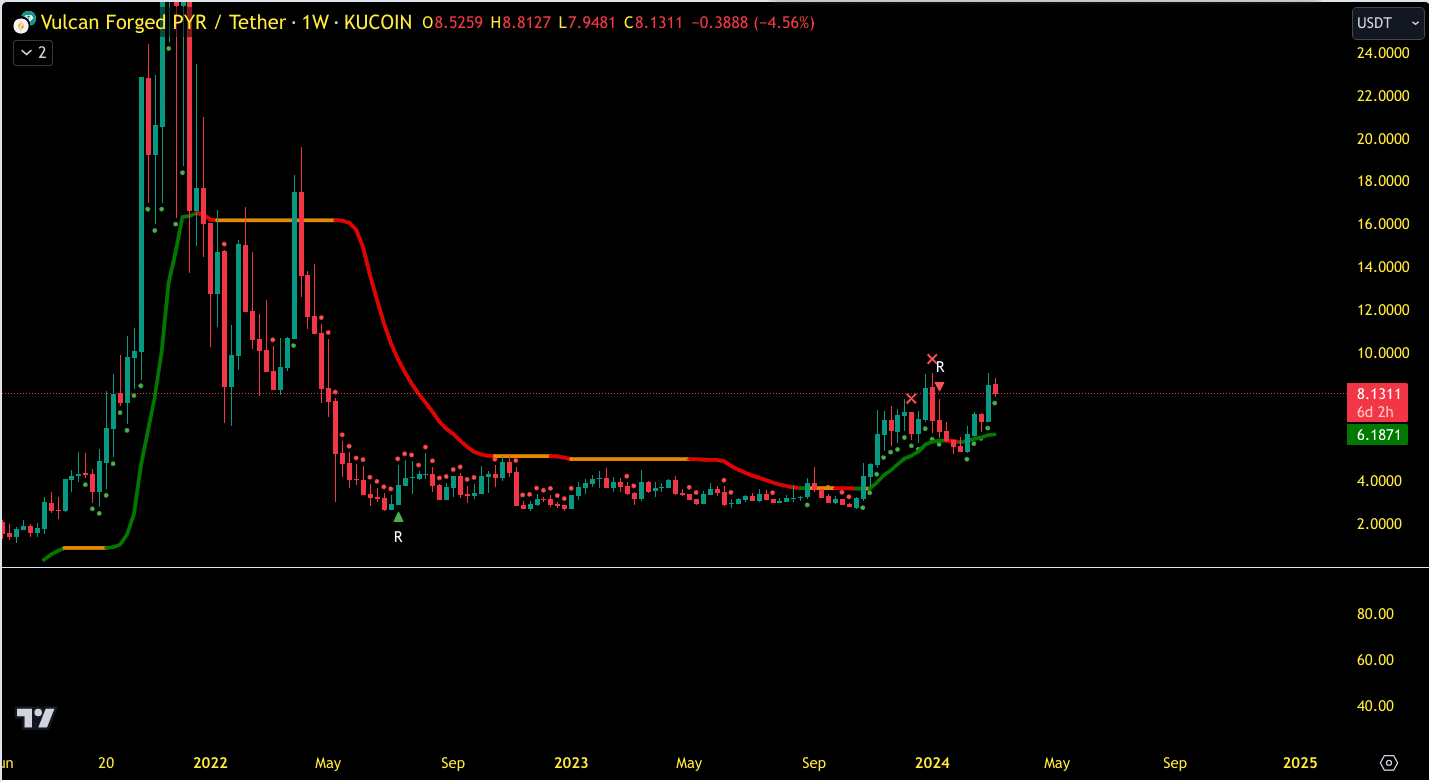Click the 14.0000 price axis label
1429x782 pixels.
coord(1381,267)
